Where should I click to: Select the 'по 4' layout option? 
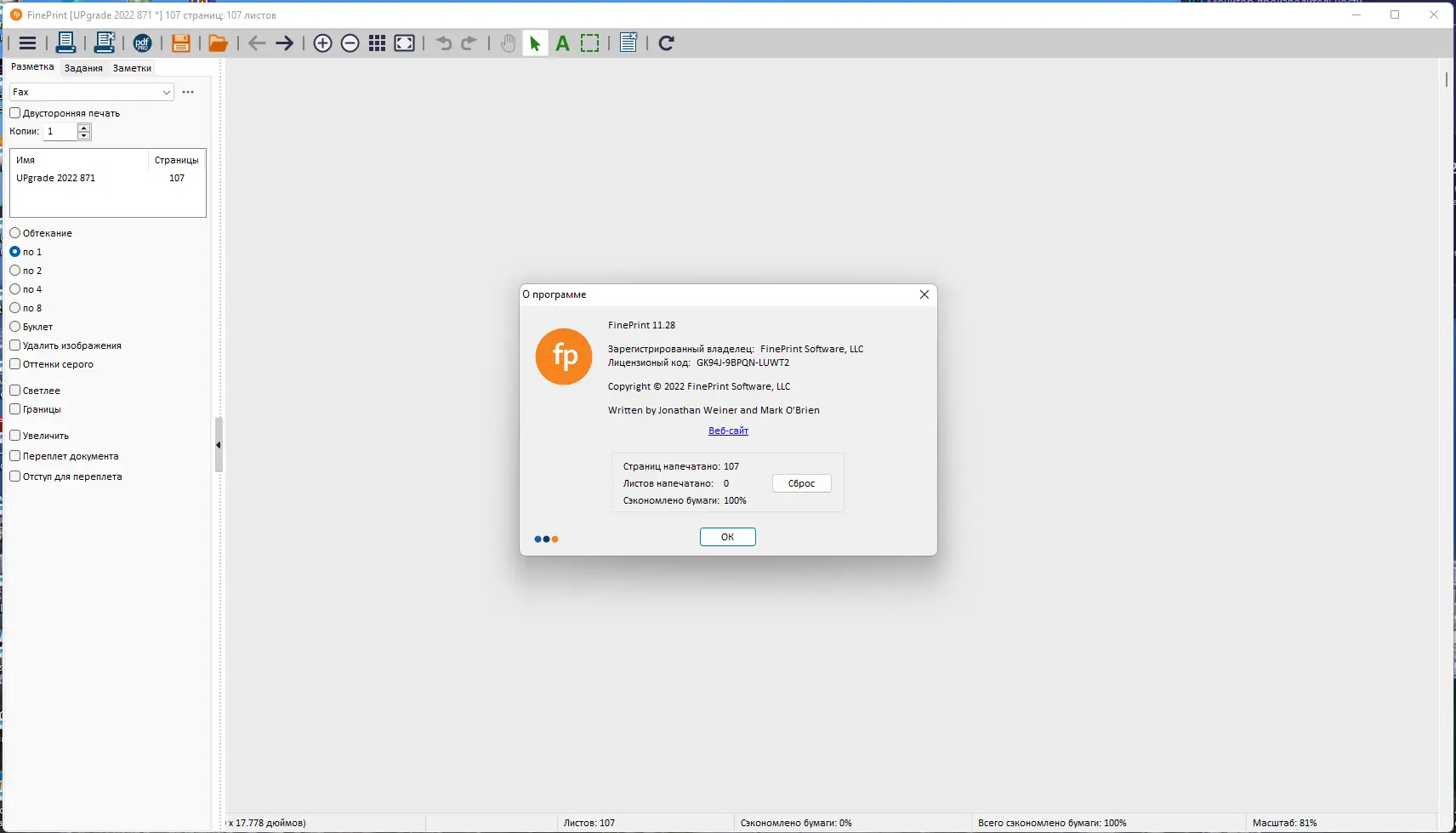15,289
